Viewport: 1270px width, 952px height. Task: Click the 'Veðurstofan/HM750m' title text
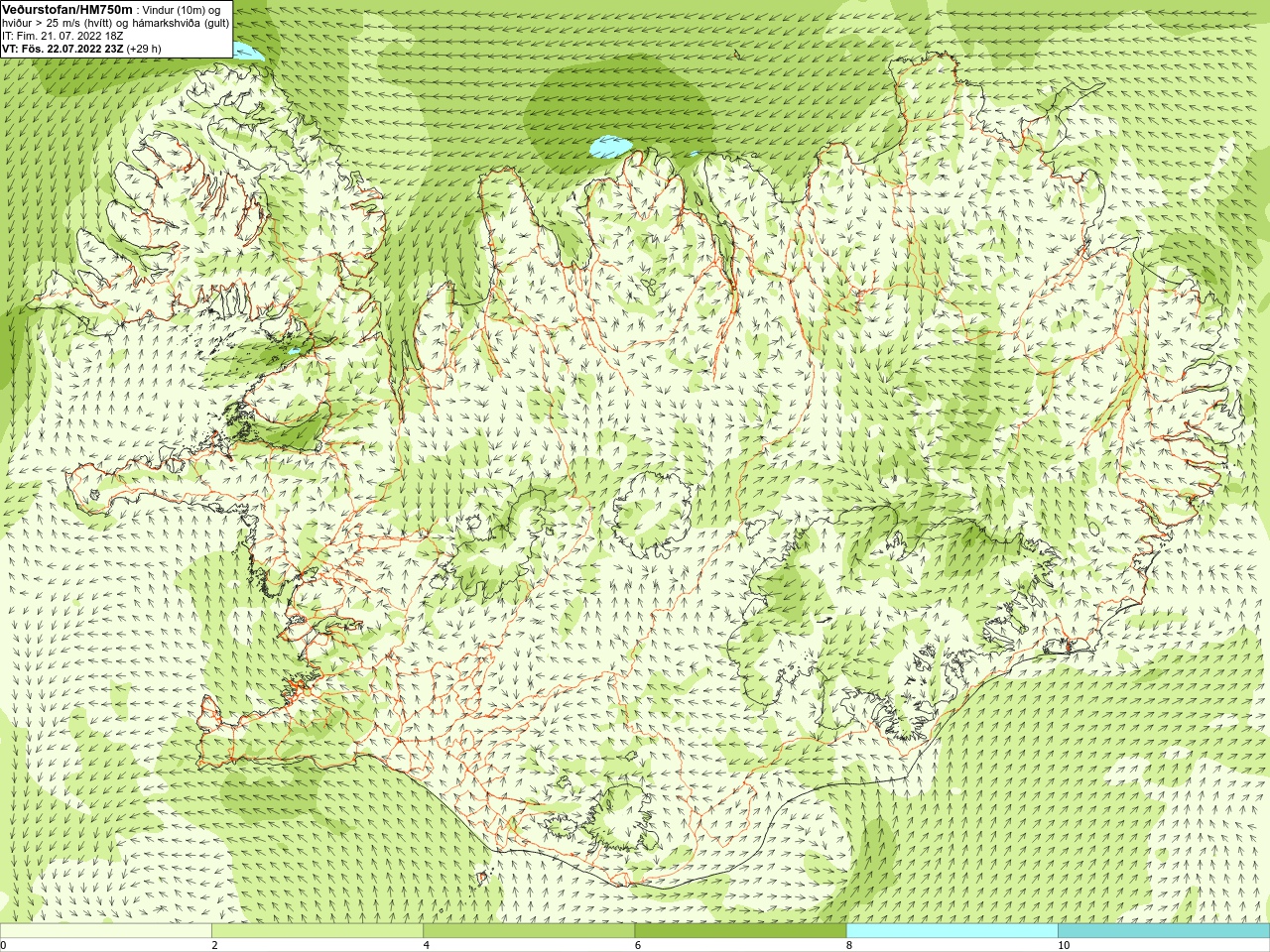[x=67, y=9]
